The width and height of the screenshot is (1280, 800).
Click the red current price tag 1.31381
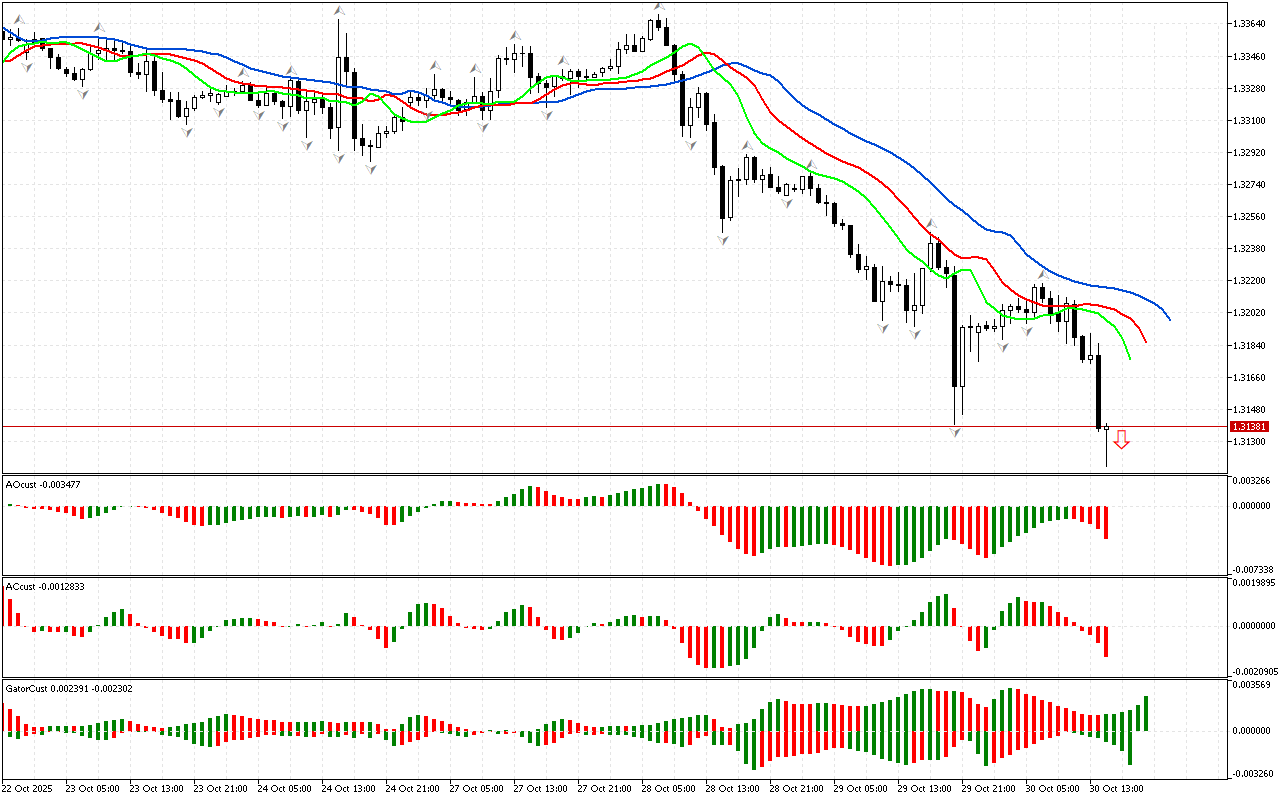[1249, 426]
